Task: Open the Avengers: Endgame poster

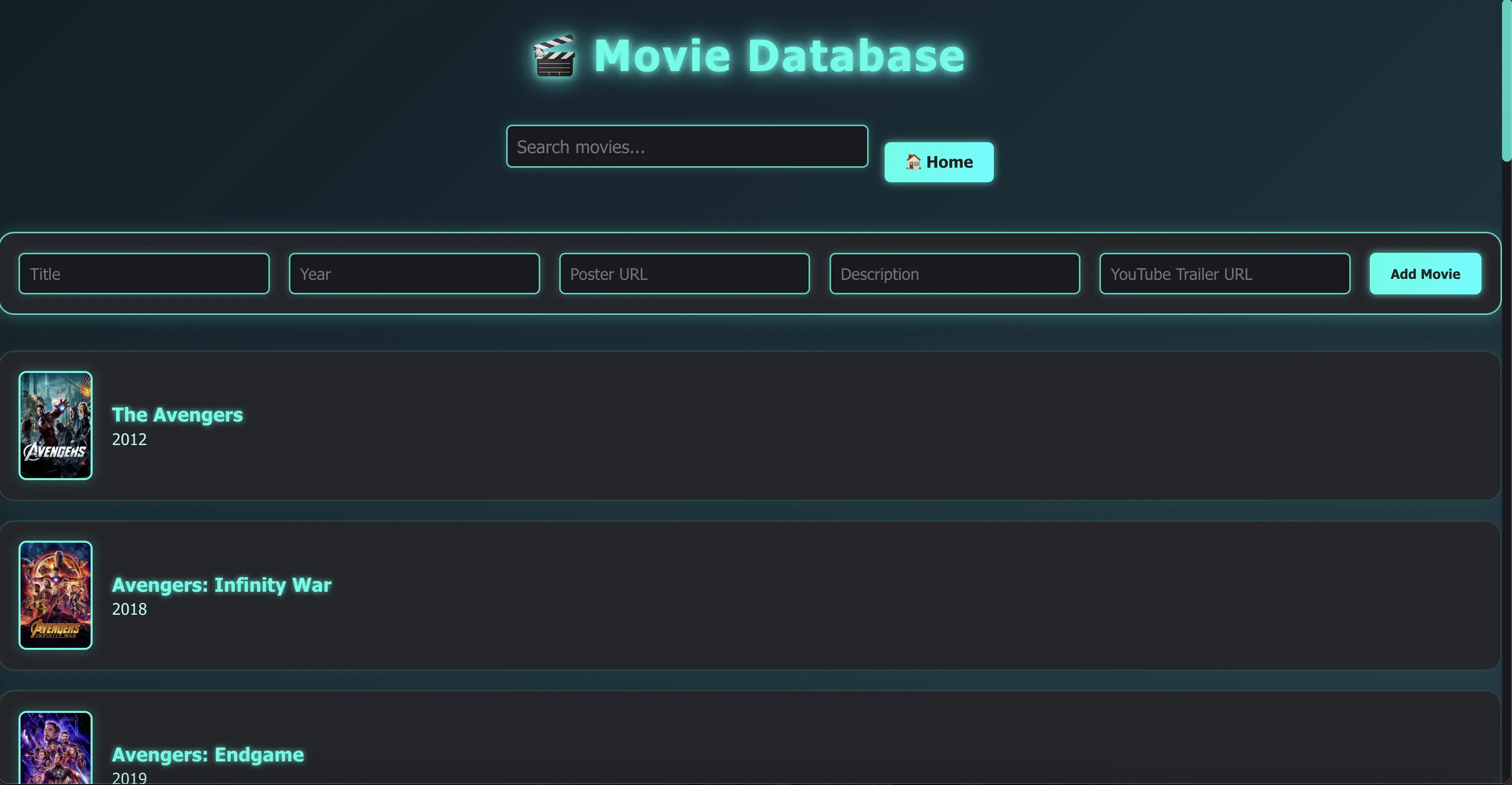Action: [x=56, y=748]
